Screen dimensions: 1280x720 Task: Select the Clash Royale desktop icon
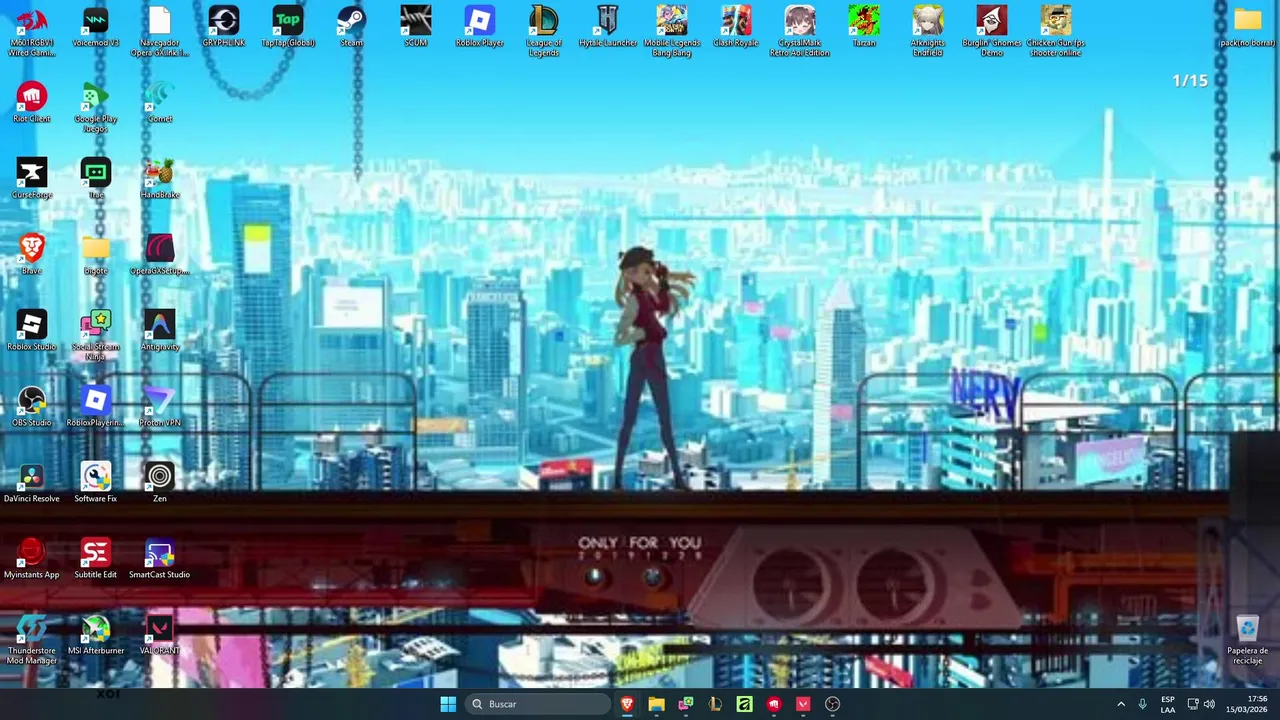pos(736,28)
